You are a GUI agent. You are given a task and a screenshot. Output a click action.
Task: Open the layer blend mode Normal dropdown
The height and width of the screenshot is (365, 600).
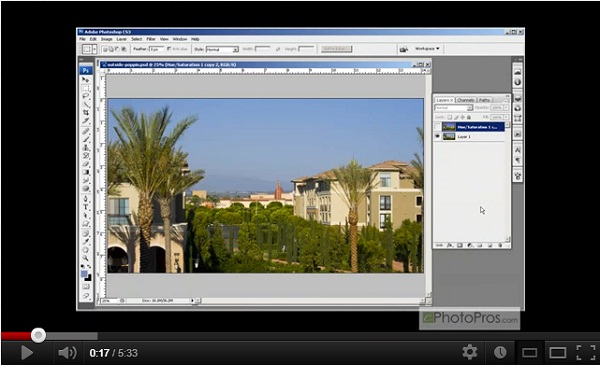coord(453,108)
